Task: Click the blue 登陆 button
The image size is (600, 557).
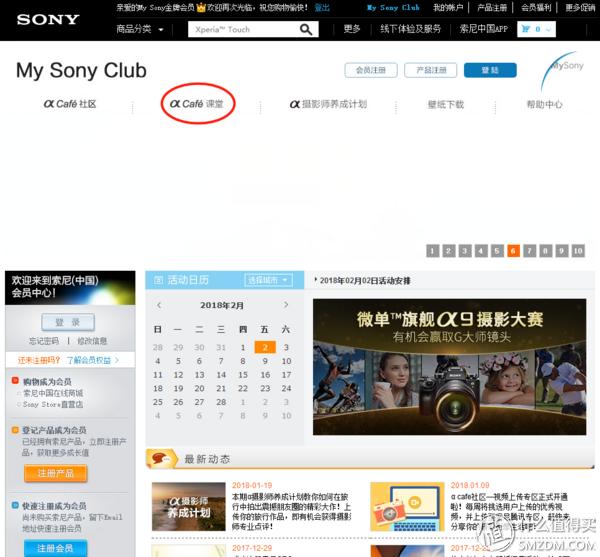Action: point(490,70)
